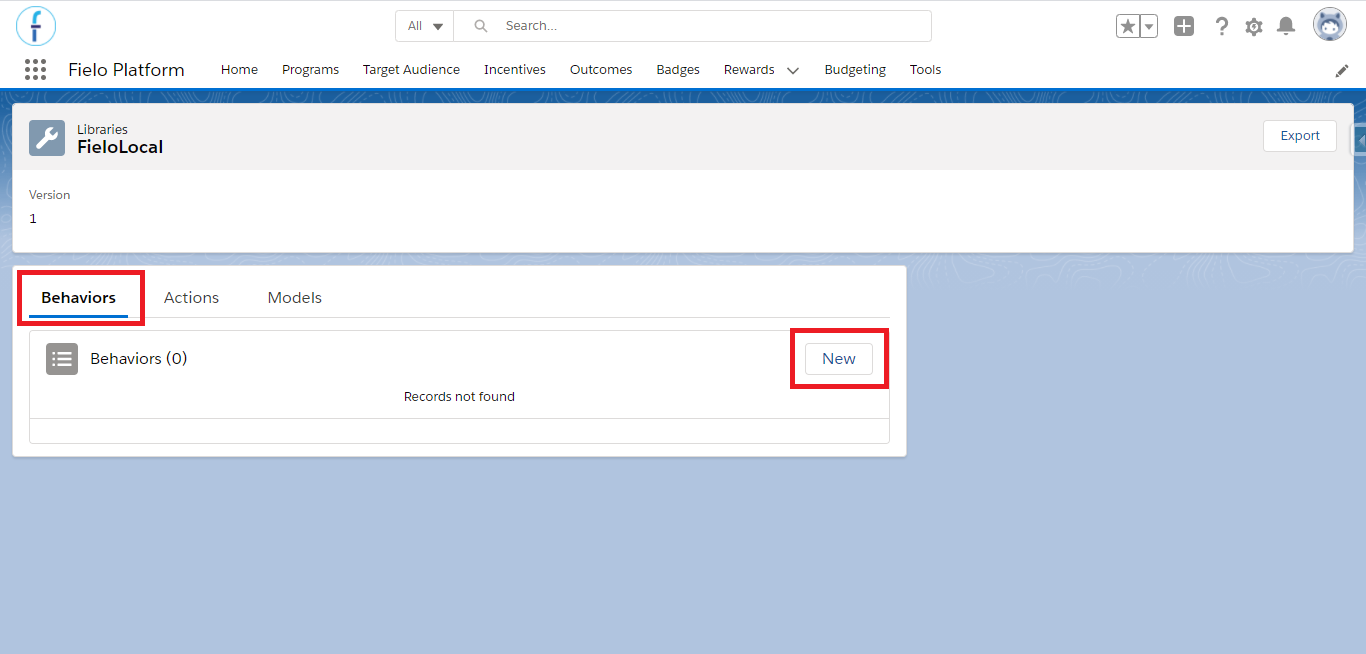Click the magnifier icon in search bar
Screen dimensions: 1366x654
coord(481,26)
